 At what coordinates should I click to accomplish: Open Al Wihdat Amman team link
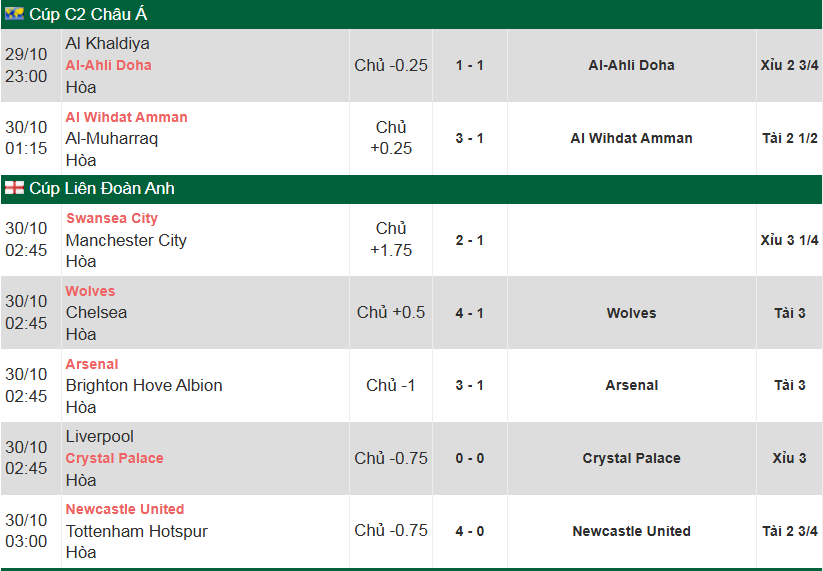point(126,117)
